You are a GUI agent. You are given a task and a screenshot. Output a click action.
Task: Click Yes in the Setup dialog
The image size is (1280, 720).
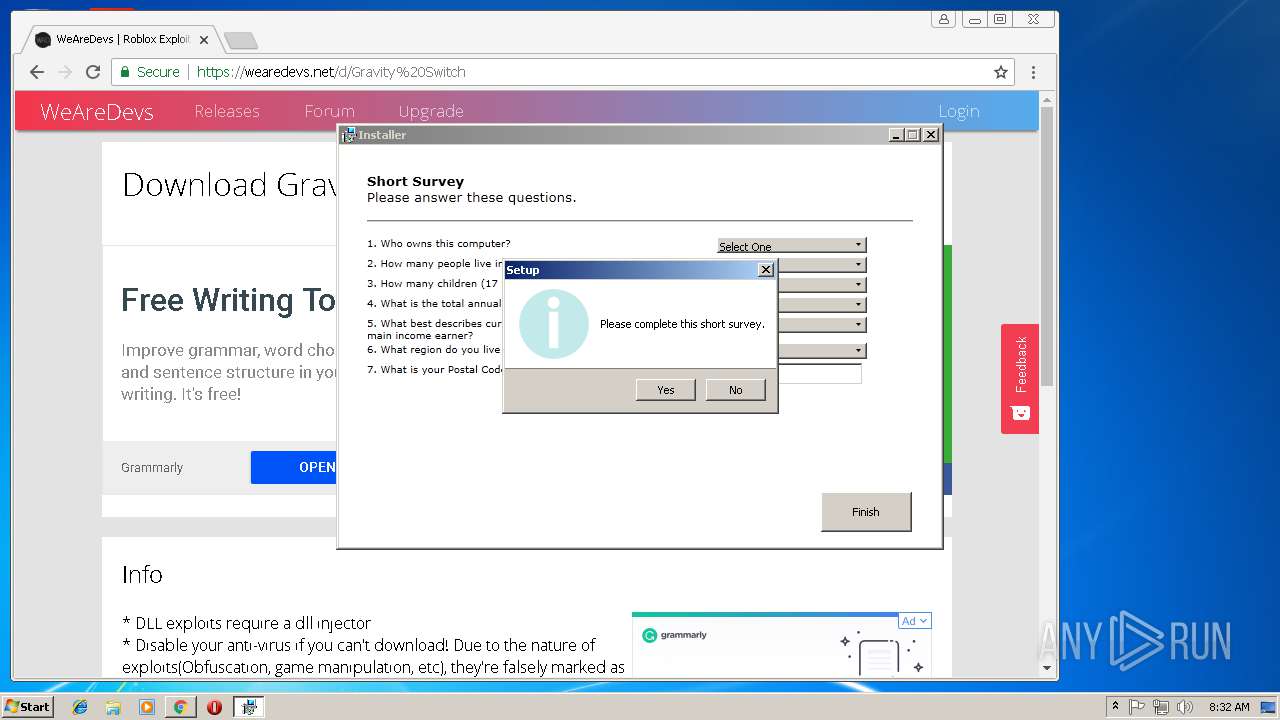666,390
